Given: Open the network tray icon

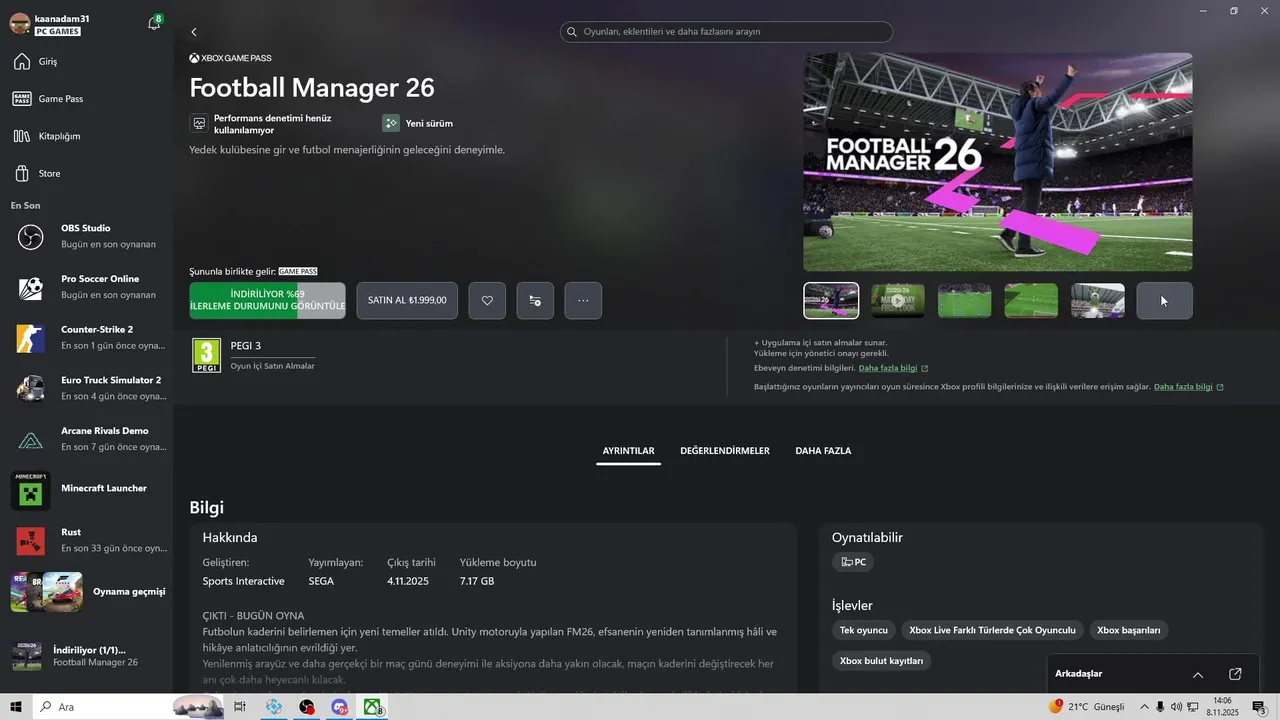Looking at the screenshot, I should (x=1192, y=707).
